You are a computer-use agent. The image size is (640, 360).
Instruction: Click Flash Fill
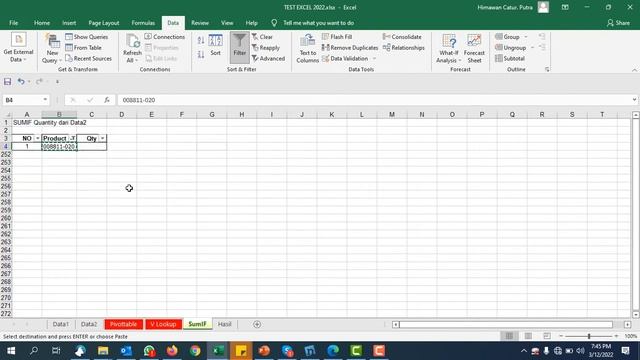click(x=337, y=37)
